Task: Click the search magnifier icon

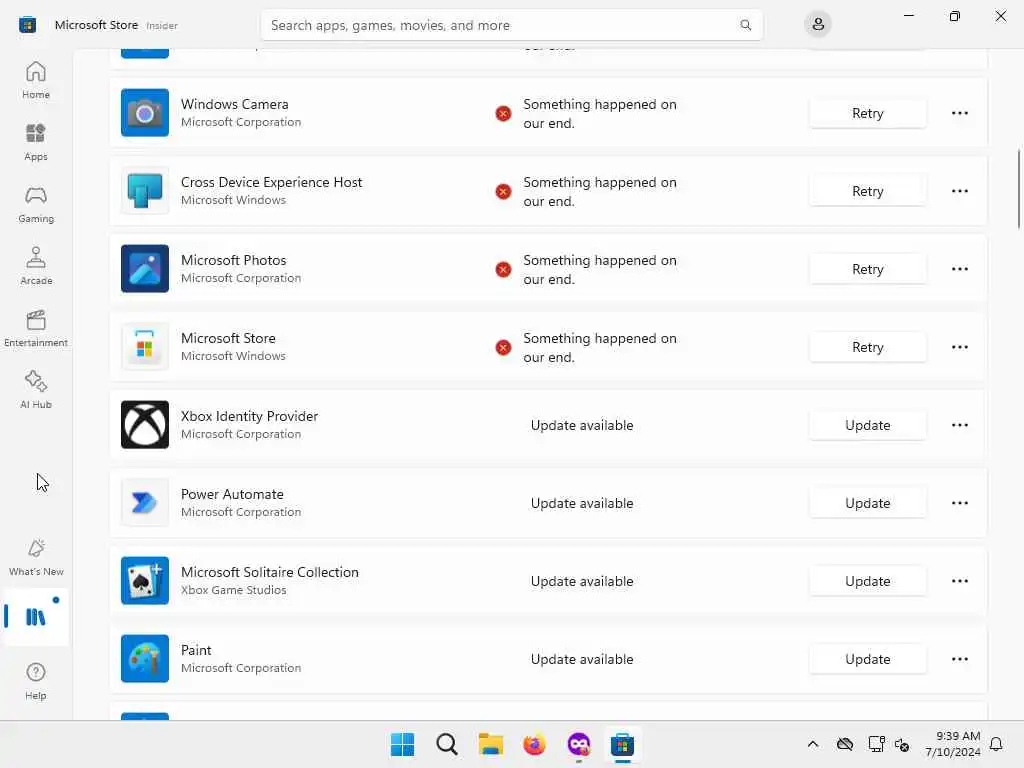Action: tap(745, 25)
